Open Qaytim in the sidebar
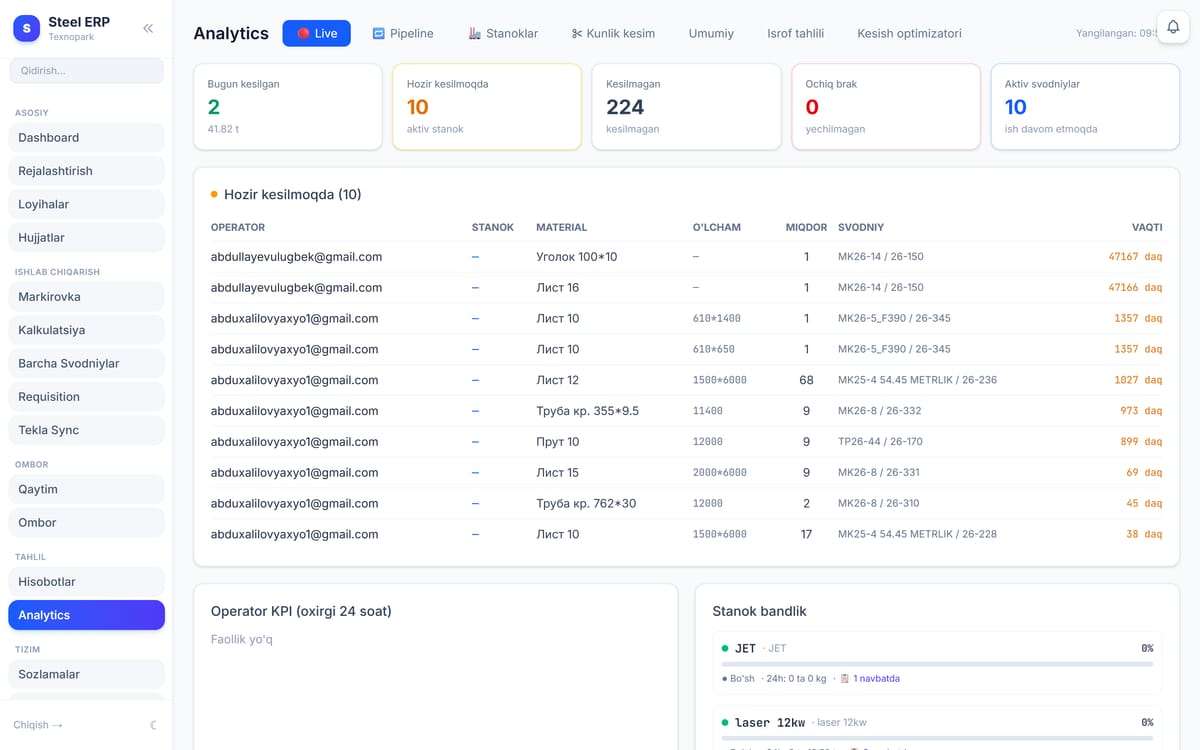Screen dimensions: 1200x750 86,489
